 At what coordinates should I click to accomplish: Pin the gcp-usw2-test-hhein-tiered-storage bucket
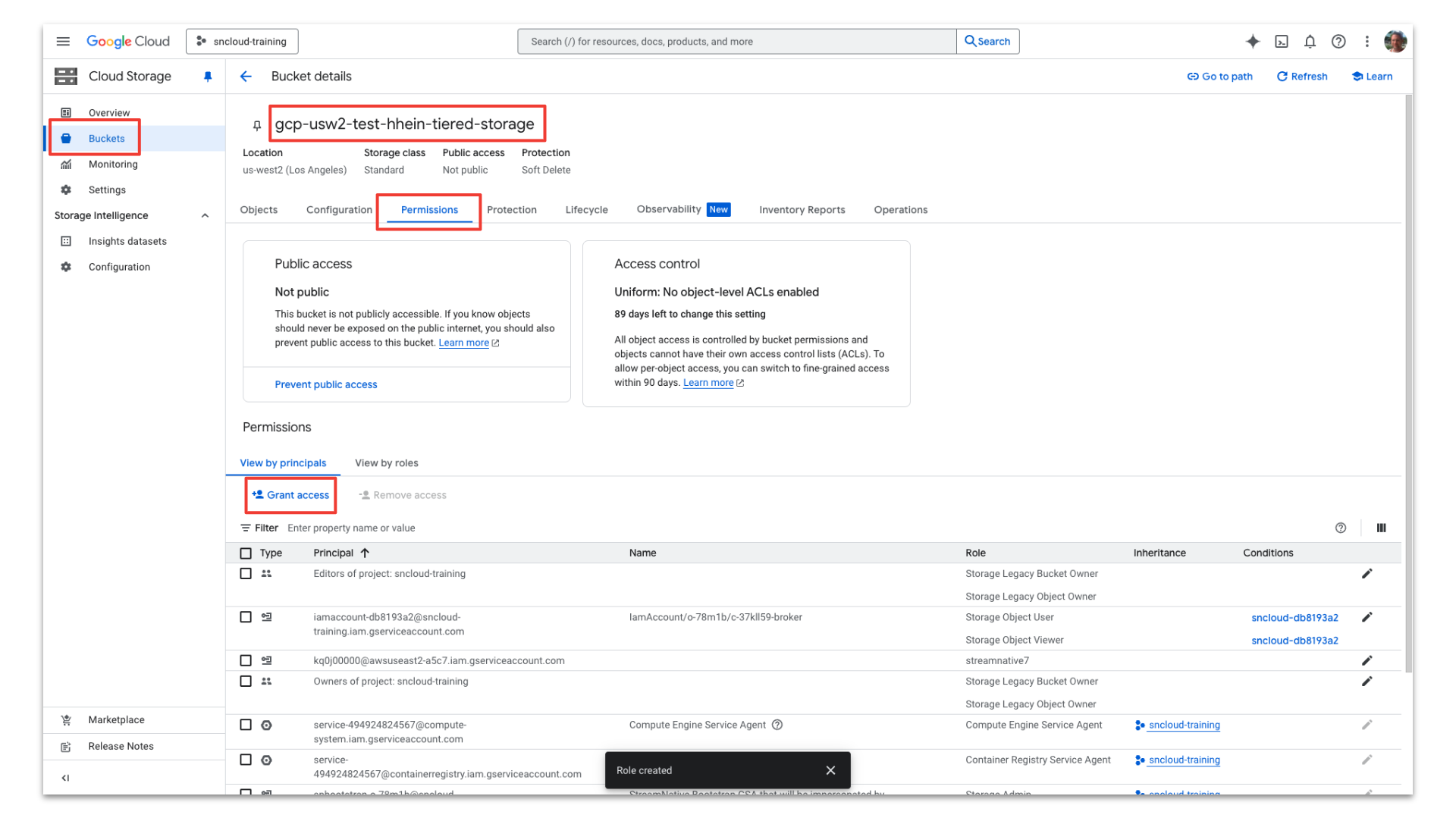click(256, 125)
